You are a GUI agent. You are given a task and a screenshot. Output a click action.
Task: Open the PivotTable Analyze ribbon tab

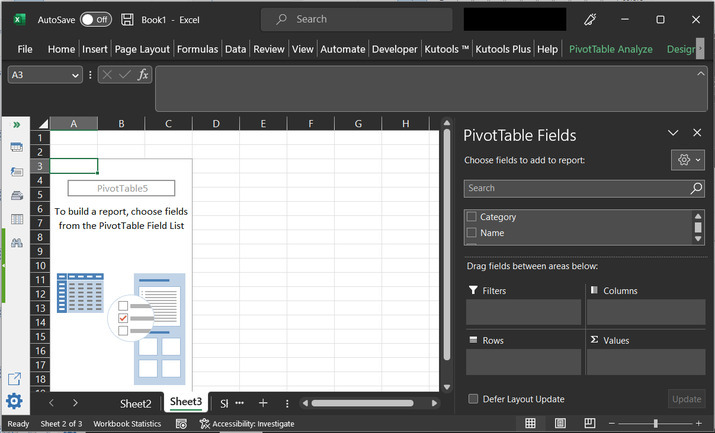[610, 49]
